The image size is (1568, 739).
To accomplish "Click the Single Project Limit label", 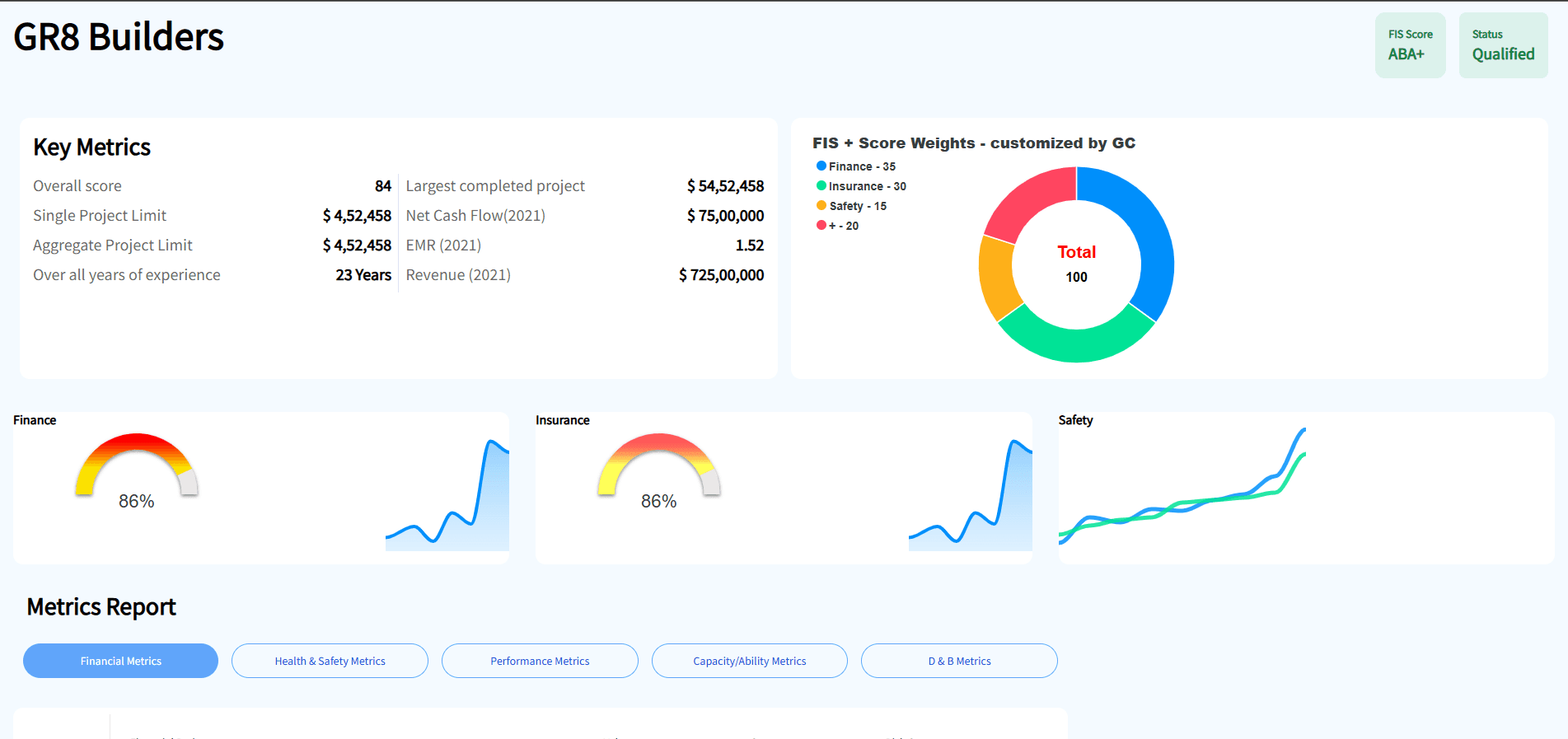I will (100, 216).
